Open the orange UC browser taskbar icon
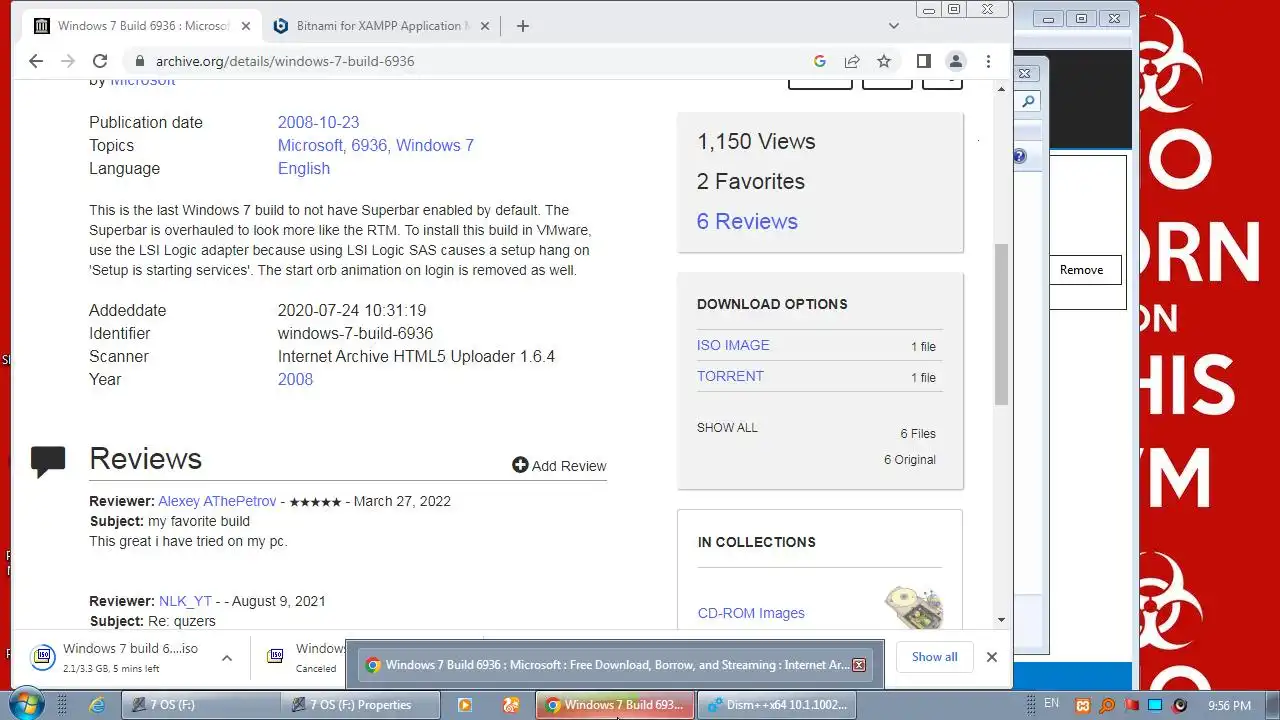The image size is (1280, 720). point(511,705)
